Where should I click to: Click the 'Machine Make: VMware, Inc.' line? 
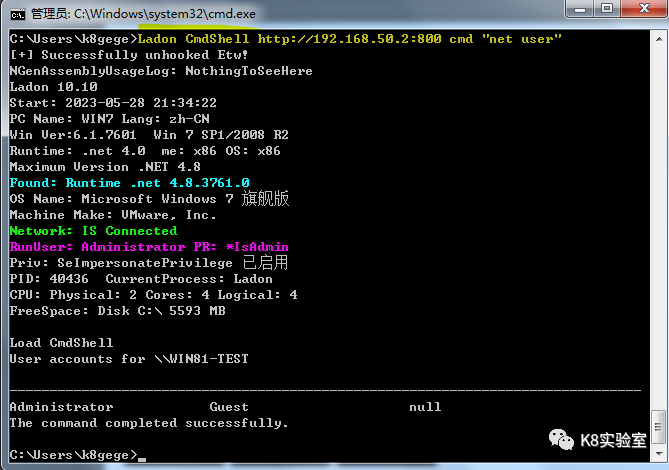click(113, 215)
